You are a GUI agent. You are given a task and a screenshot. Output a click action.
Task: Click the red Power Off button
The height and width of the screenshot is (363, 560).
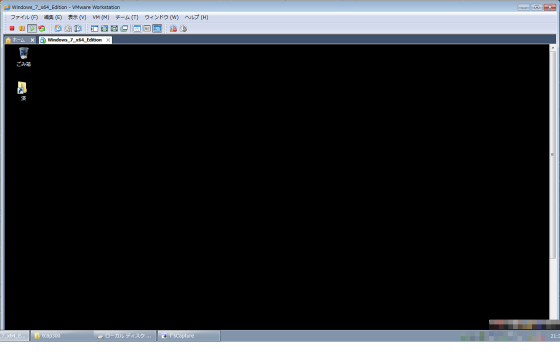12,29
